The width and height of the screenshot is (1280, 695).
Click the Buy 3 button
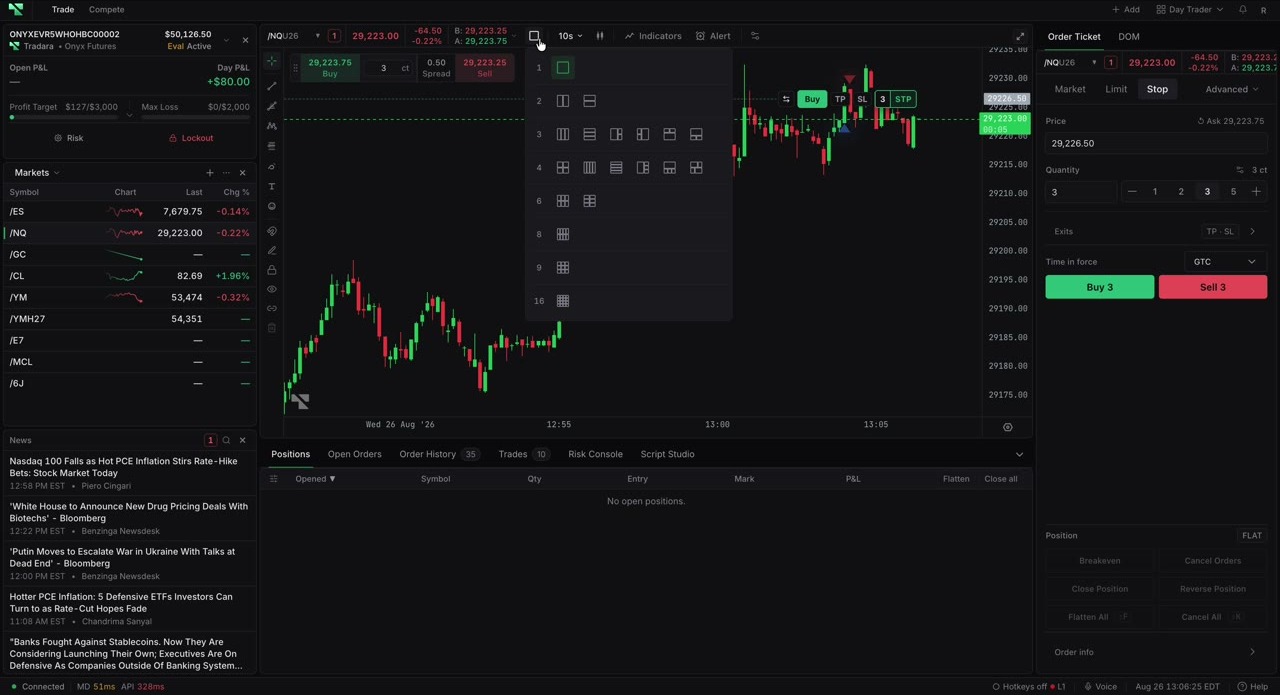point(1100,287)
